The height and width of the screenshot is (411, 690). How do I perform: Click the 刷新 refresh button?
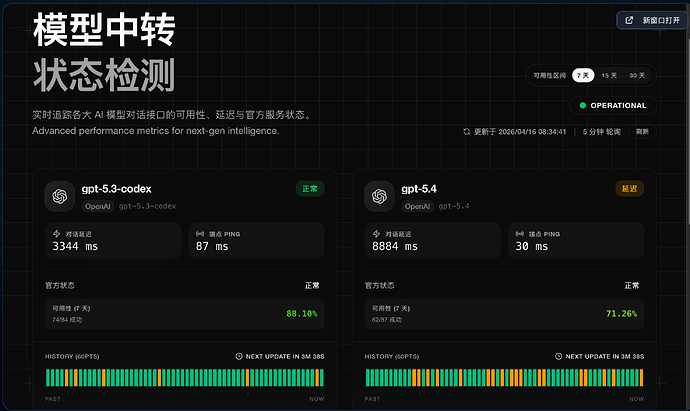click(642, 132)
